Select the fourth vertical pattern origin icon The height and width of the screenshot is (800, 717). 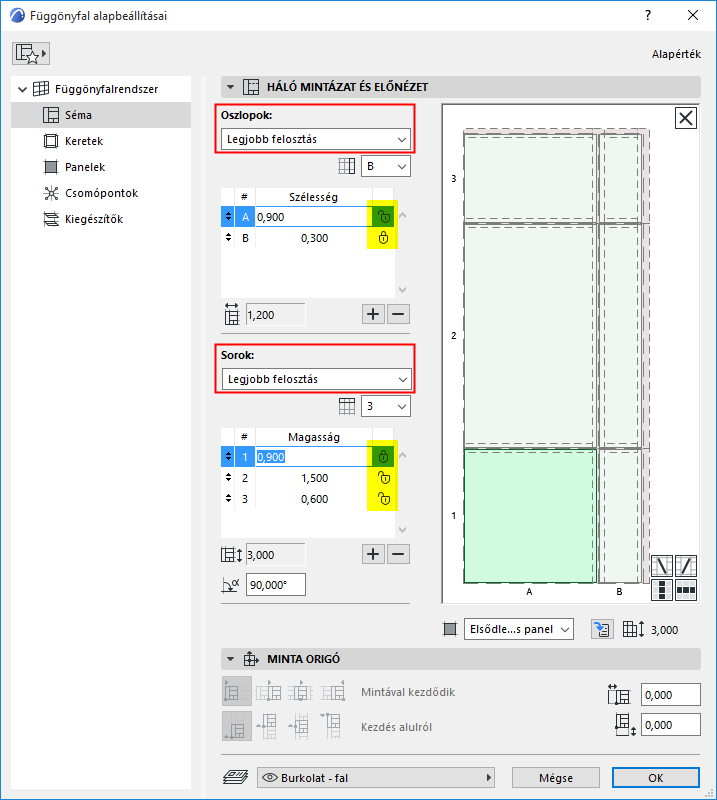point(333,726)
